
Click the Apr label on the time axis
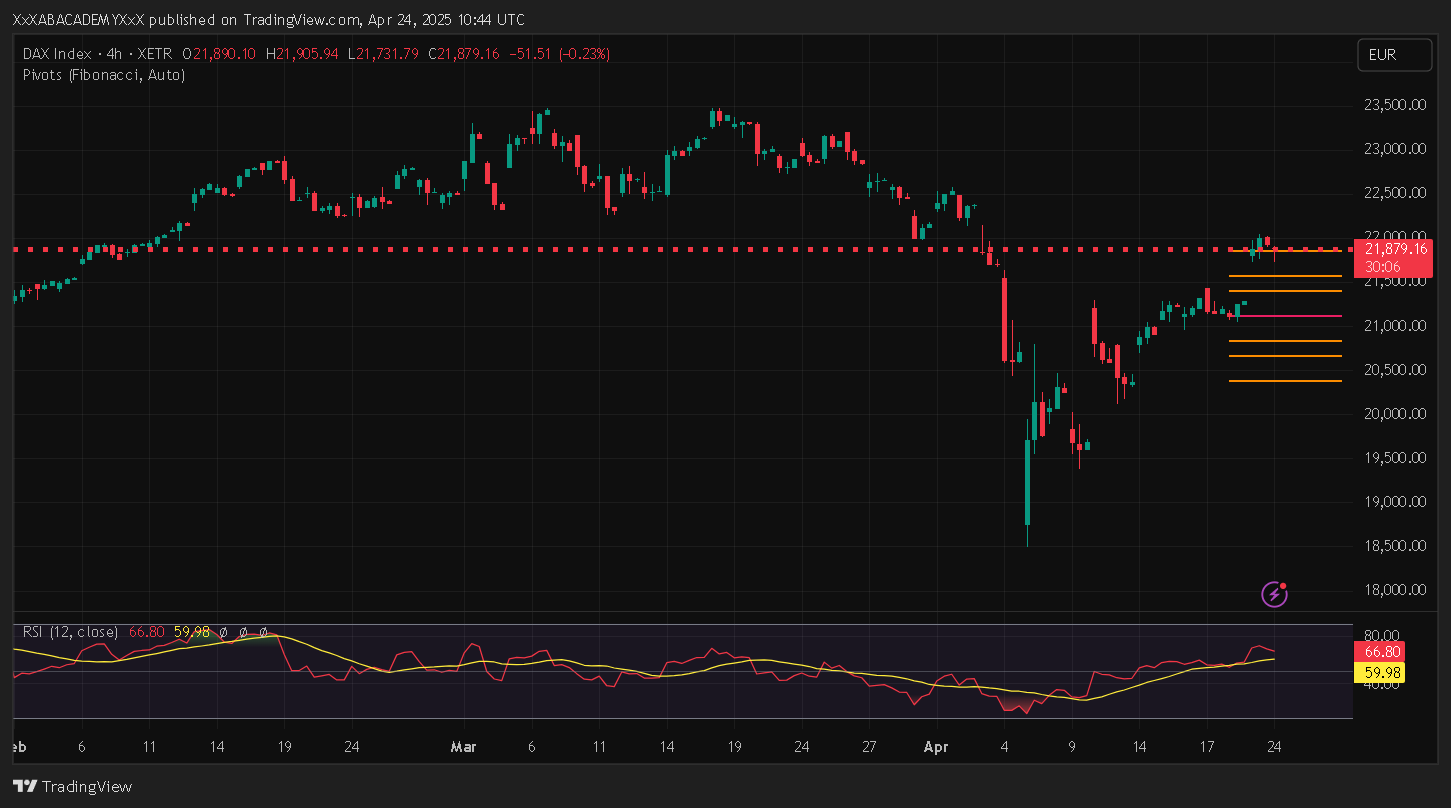(x=936, y=747)
